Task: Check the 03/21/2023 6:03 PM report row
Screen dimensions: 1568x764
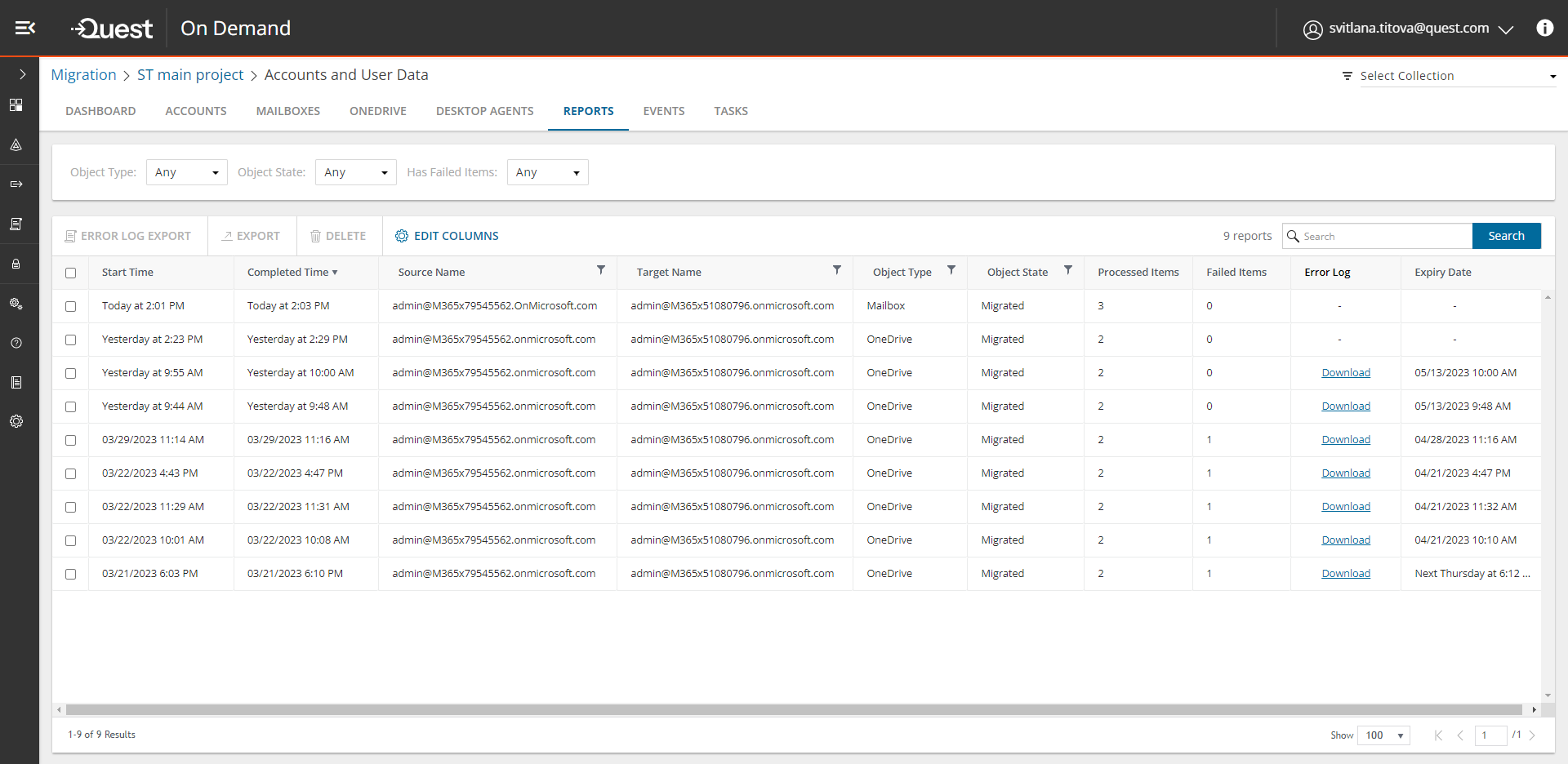Action: point(71,574)
